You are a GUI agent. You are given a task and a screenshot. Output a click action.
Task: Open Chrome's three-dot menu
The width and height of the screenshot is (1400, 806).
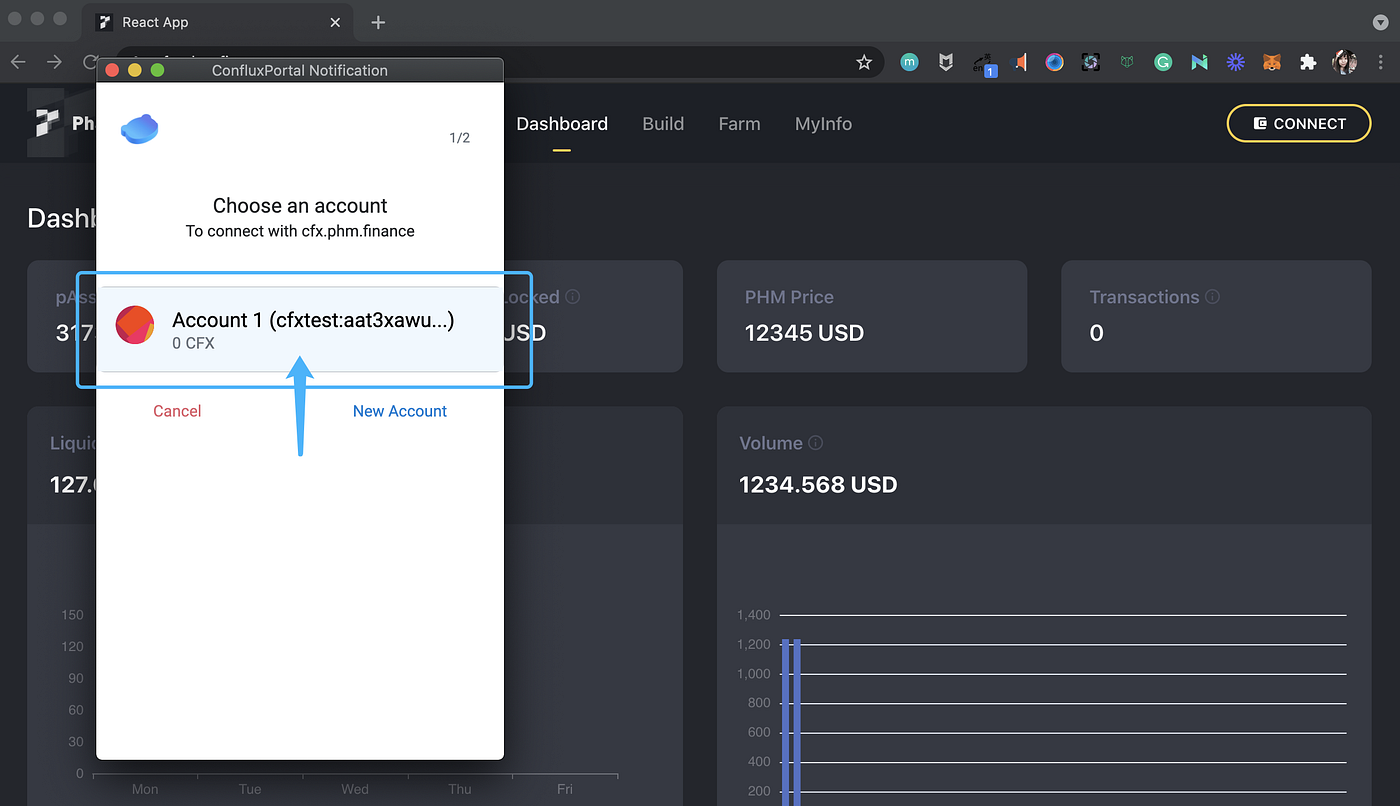click(x=1383, y=62)
